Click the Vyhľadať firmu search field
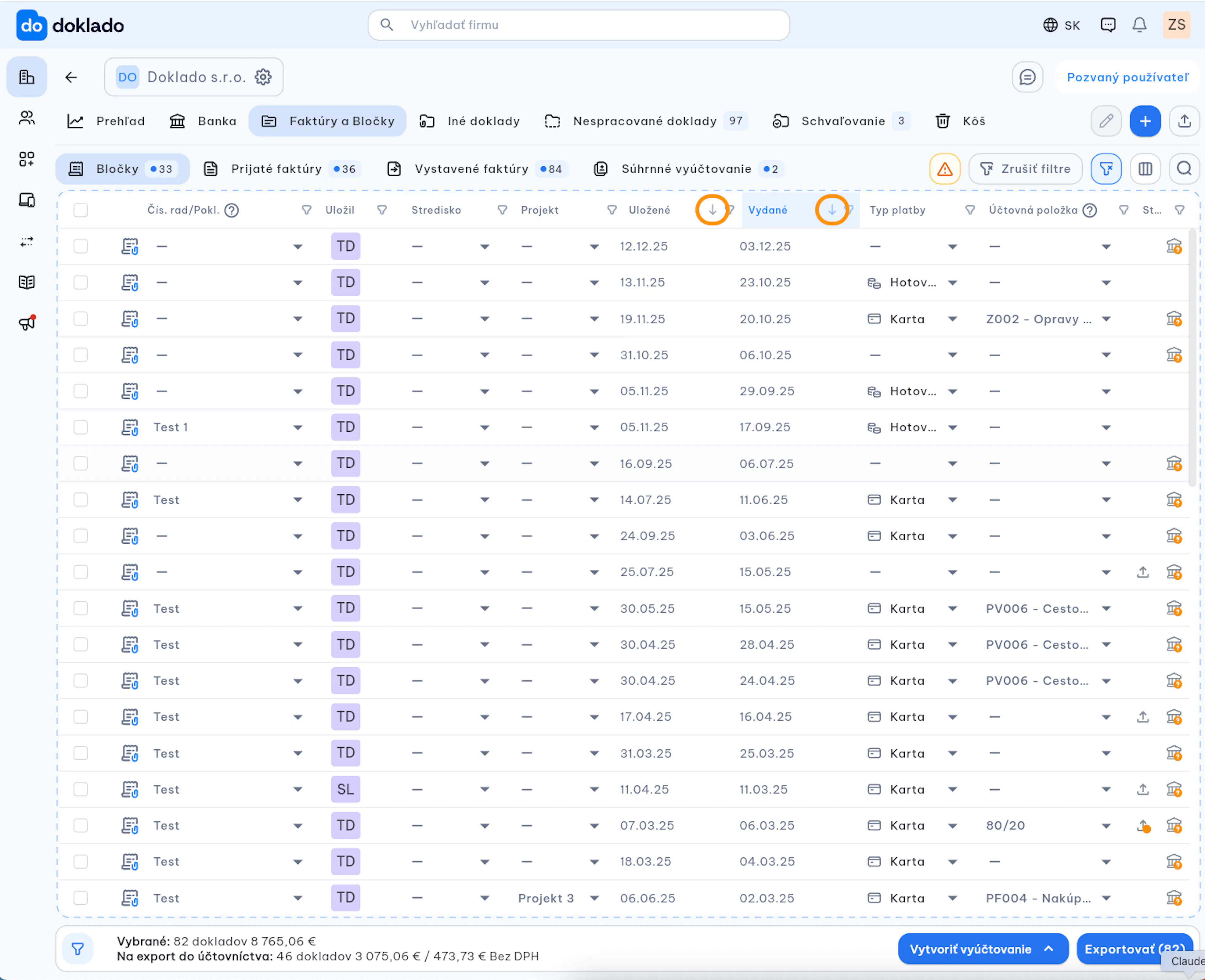 pos(579,25)
